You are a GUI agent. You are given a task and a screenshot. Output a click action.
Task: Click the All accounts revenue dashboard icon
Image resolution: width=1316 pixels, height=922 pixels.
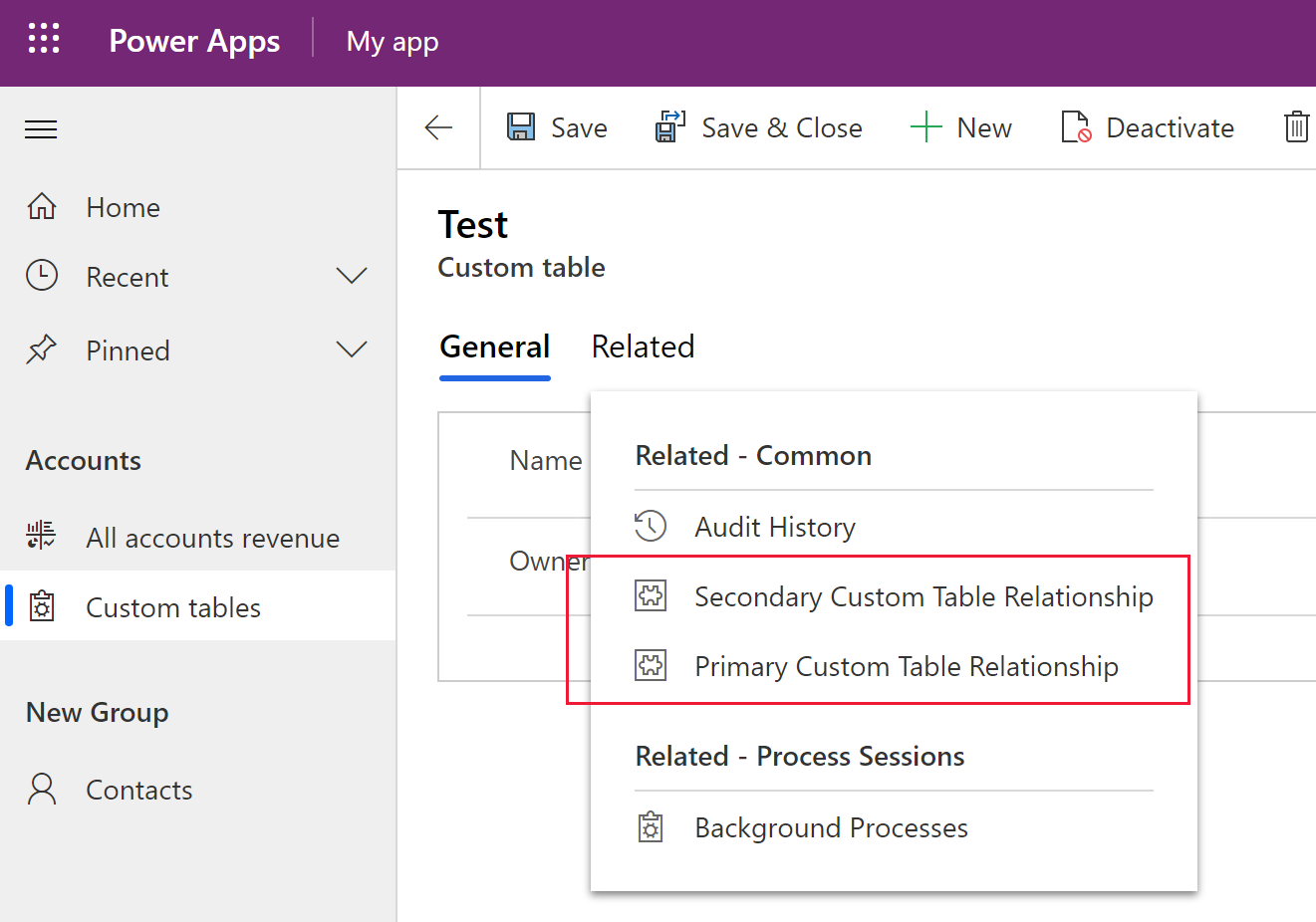click(x=42, y=536)
